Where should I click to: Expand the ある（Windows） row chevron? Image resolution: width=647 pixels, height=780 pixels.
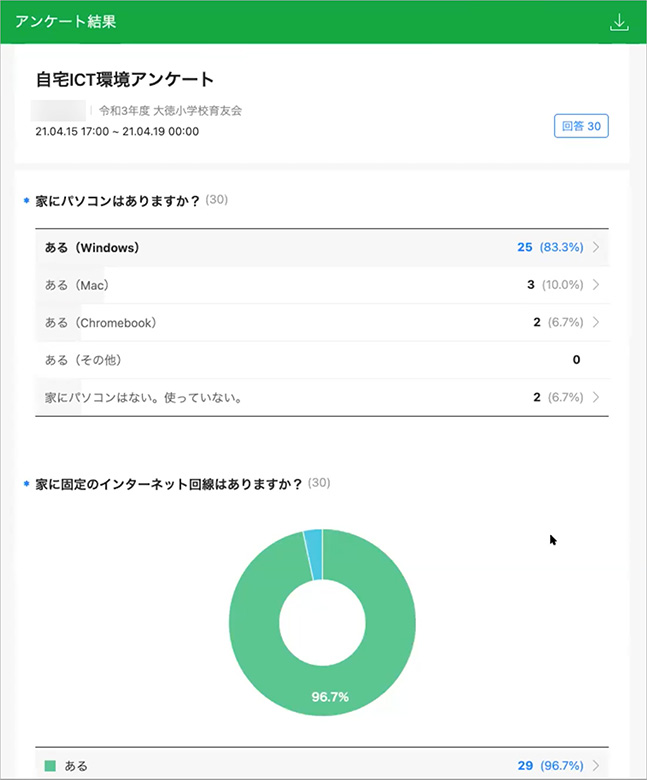tap(596, 247)
